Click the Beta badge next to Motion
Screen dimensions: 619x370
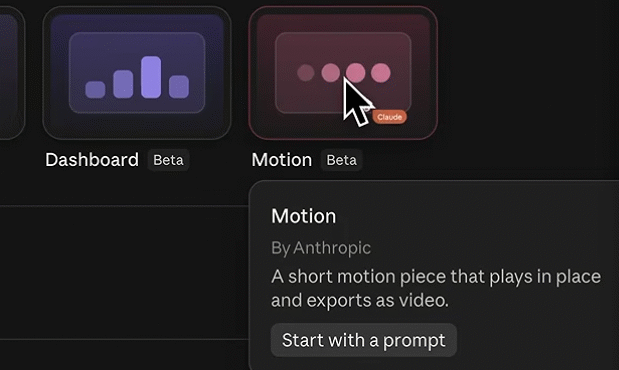(341, 160)
